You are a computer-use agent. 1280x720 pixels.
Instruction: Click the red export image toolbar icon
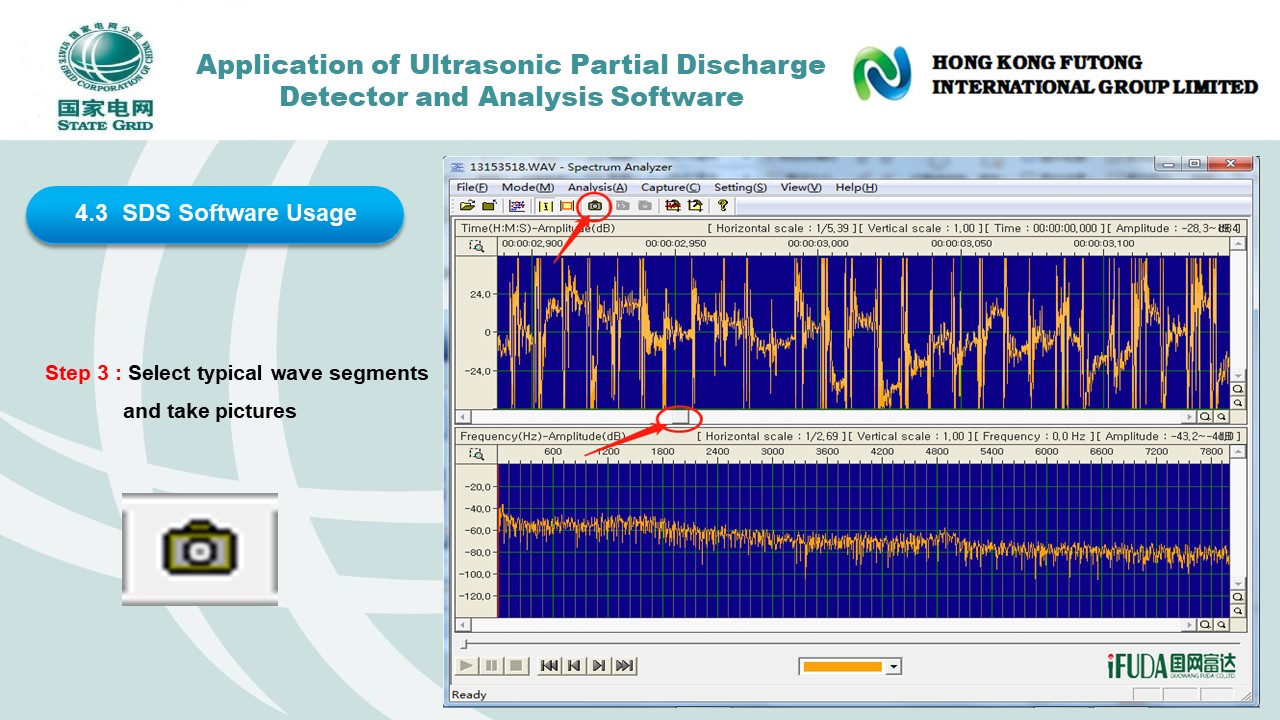click(x=673, y=206)
